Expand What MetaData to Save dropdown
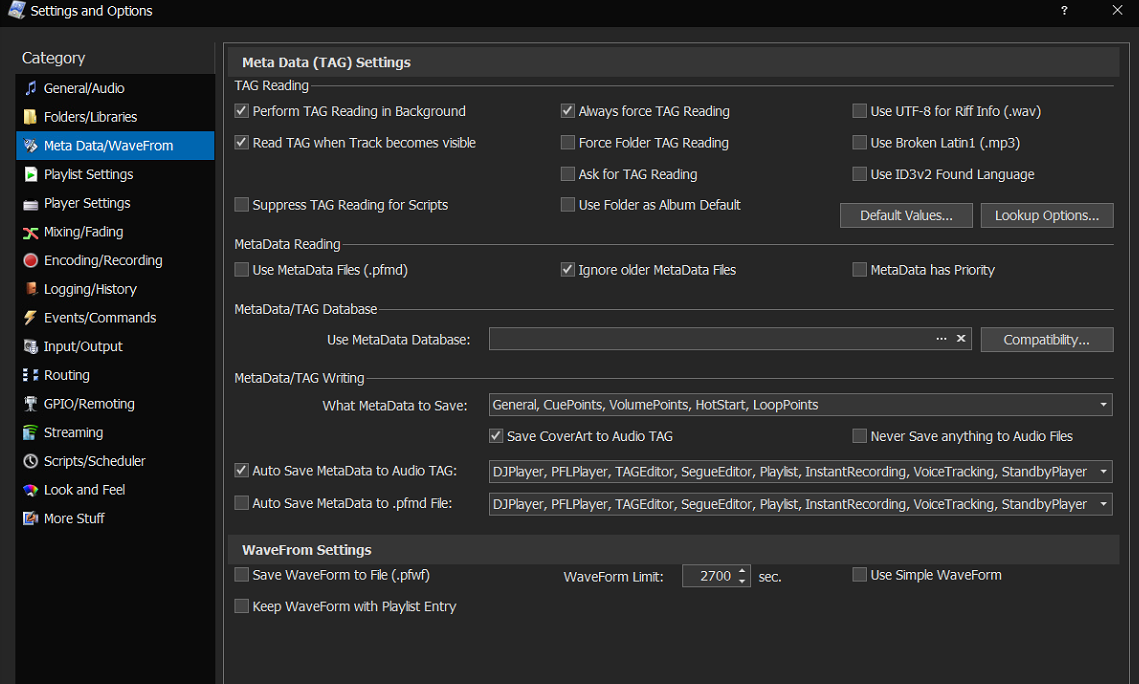This screenshot has width=1139, height=684. pyautogui.click(x=1103, y=405)
